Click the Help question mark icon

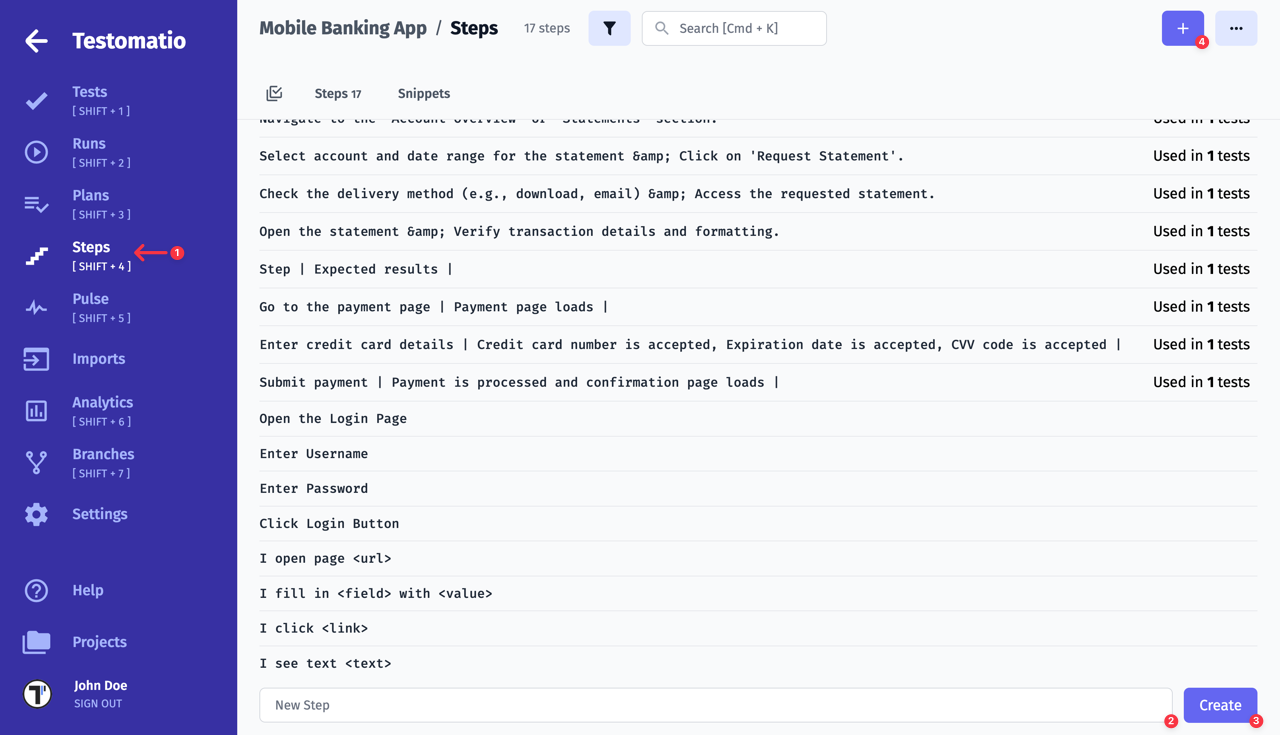[x=36, y=590]
